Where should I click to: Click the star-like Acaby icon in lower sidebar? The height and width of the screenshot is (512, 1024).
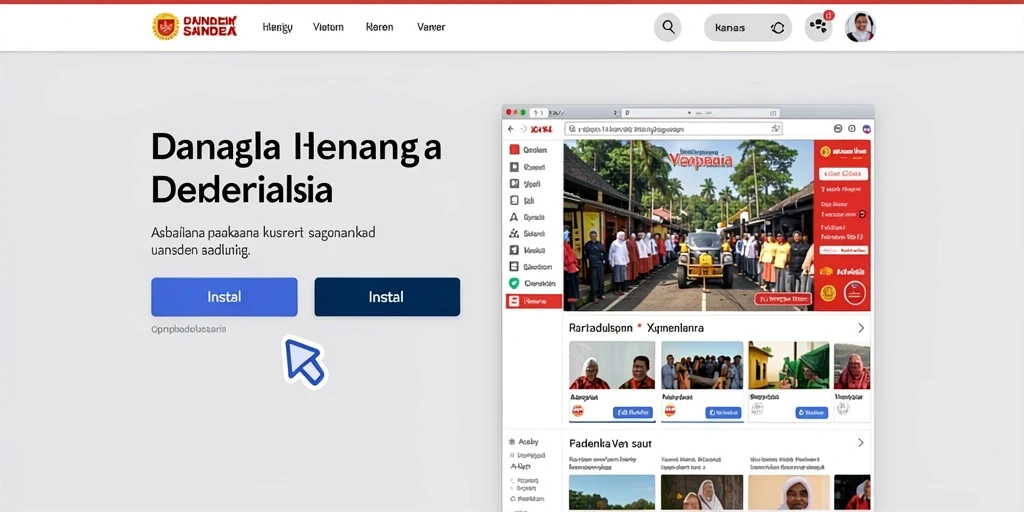(511, 442)
